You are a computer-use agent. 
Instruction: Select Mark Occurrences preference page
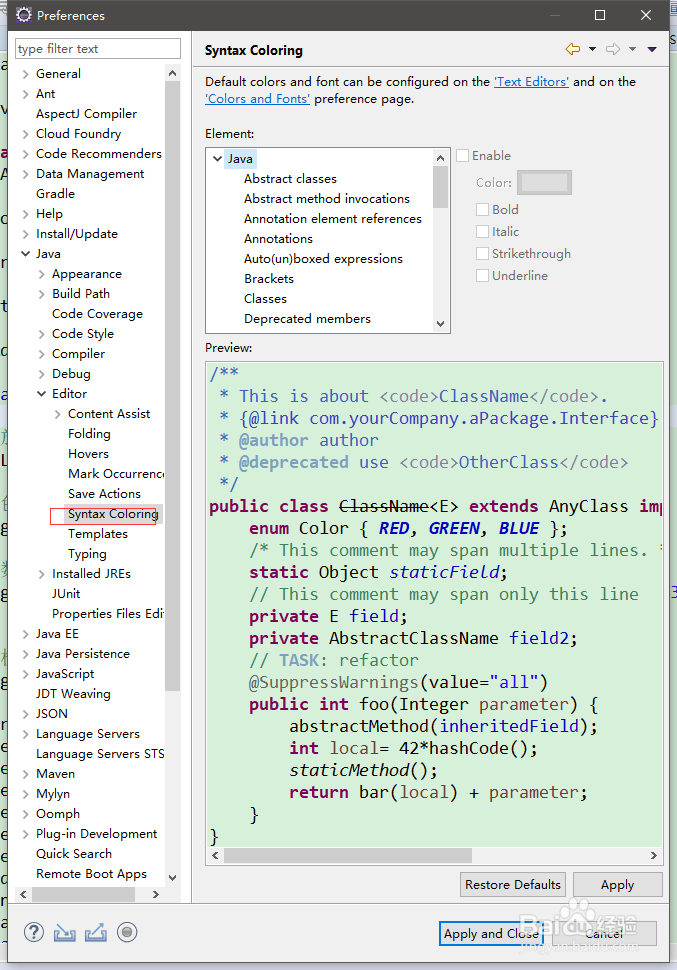point(116,474)
